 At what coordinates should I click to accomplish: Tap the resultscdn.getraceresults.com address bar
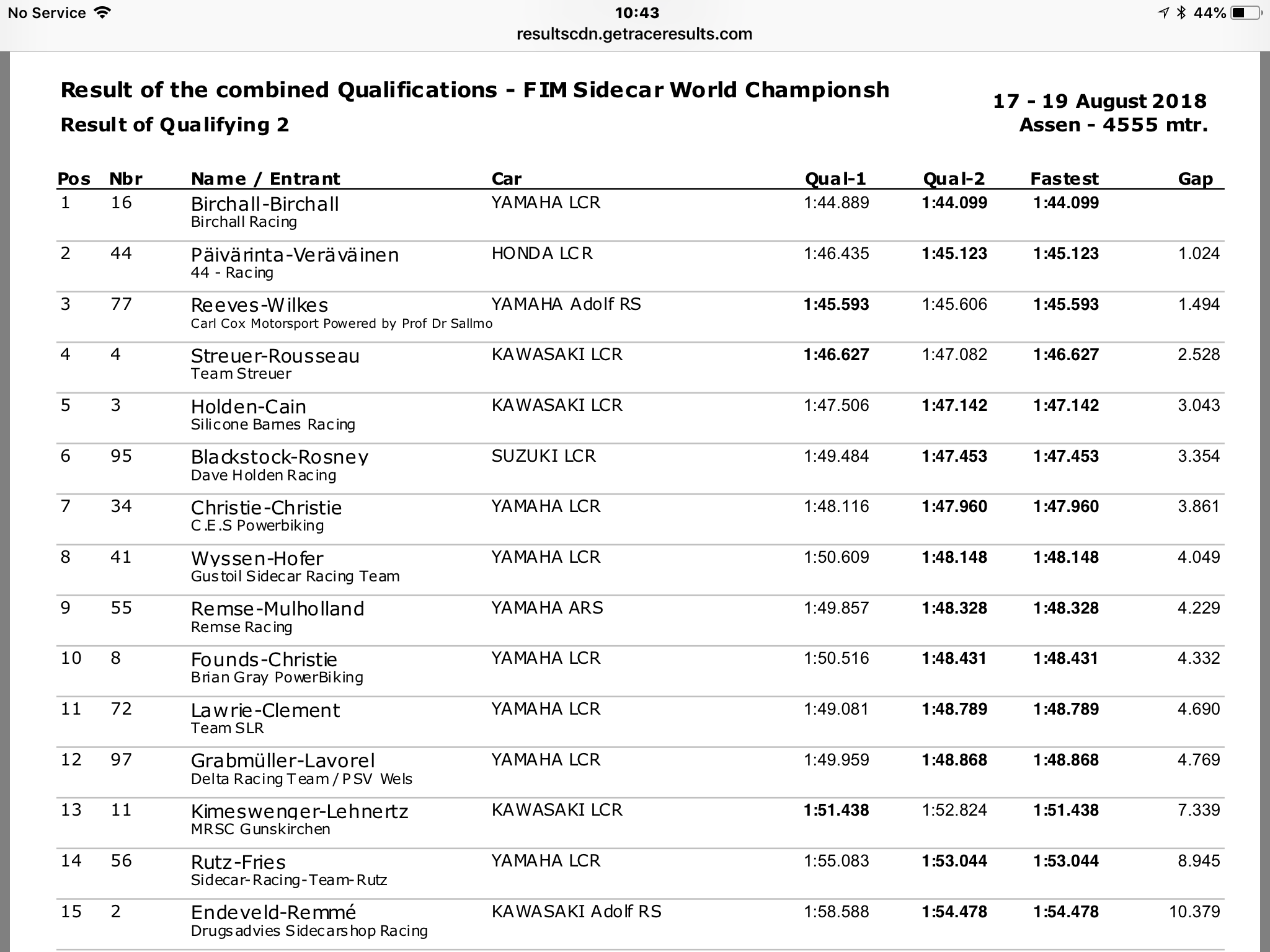634,33
